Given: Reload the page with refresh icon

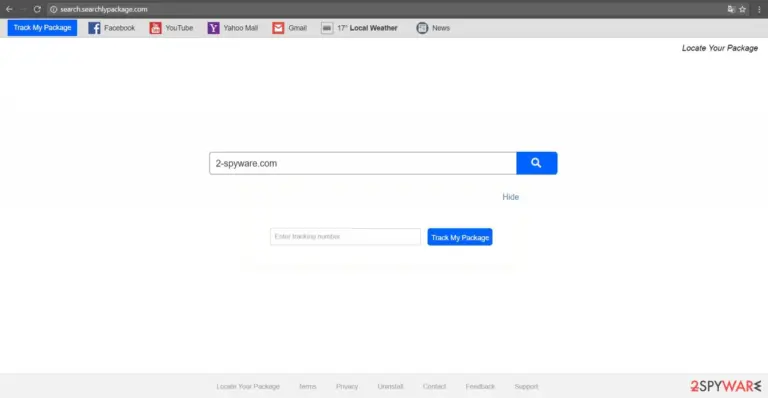Looking at the screenshot, I should coord(37,9).
